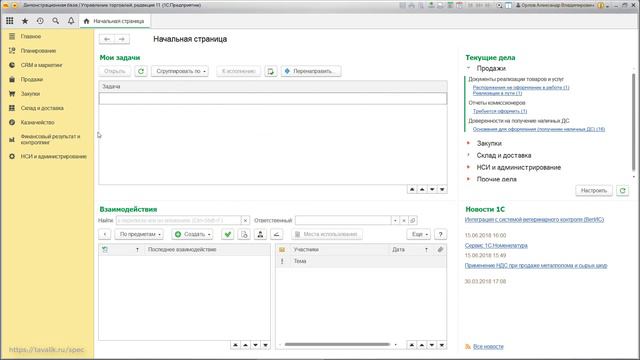Screen dimensions: 640x360
Task: Open Распоряжения на оформление в работе link
Action: (x=521, y=87)
